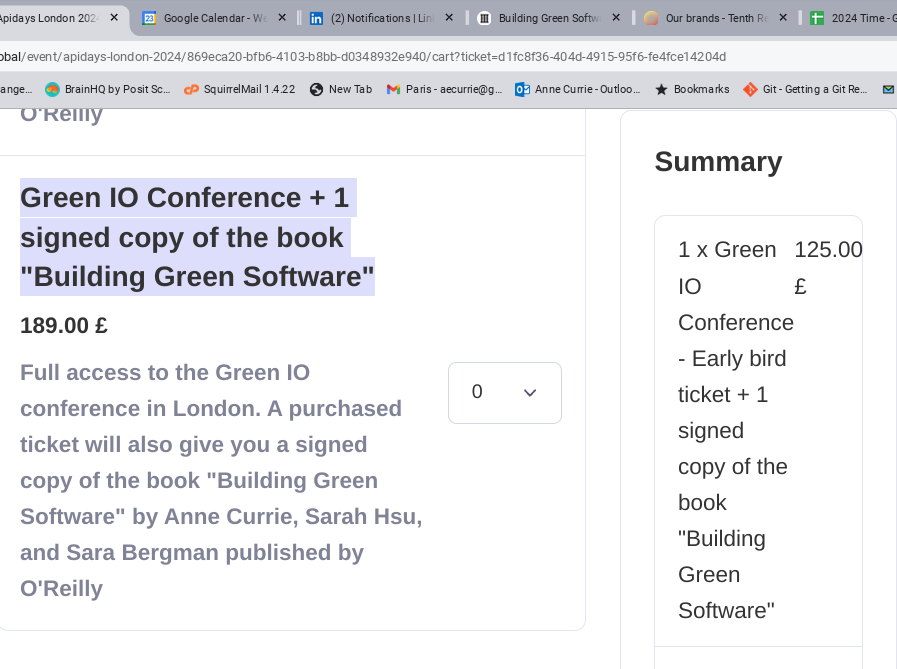The image size is (897, 669).
Task: Open the ticket quantity dropdown showing 0
Action: point(505,393)
